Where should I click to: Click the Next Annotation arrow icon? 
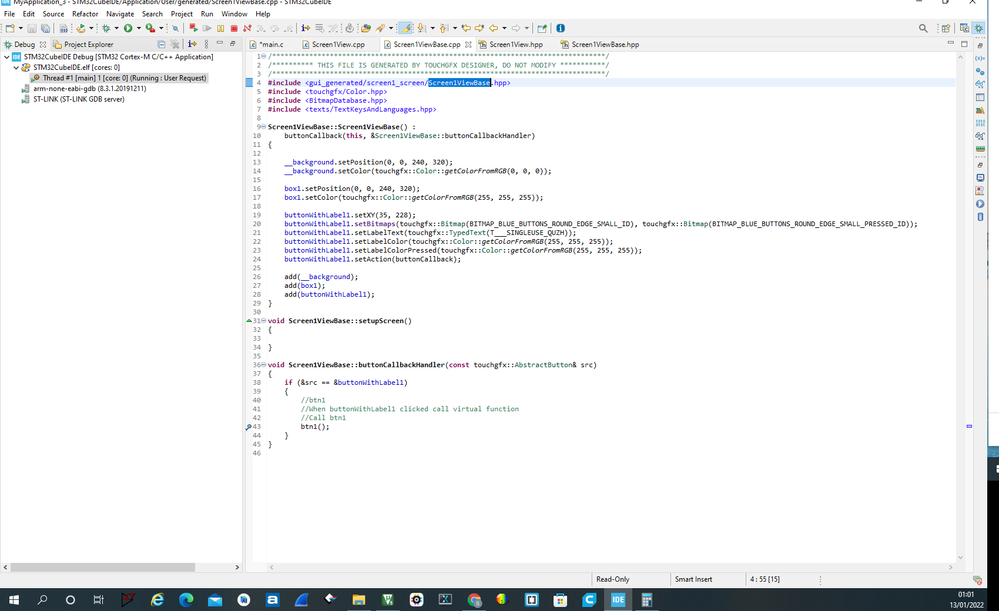[x=420, y=28]
